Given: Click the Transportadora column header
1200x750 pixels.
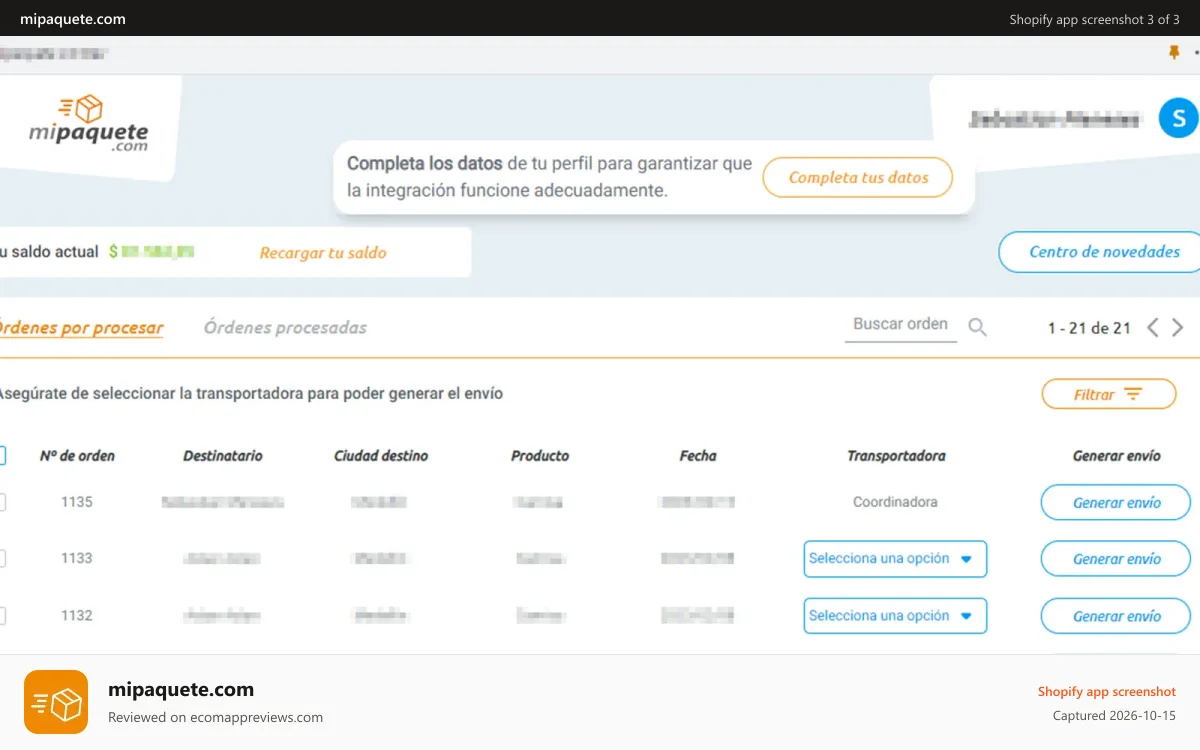Looking at the screenshot, I should click(896, 456).
